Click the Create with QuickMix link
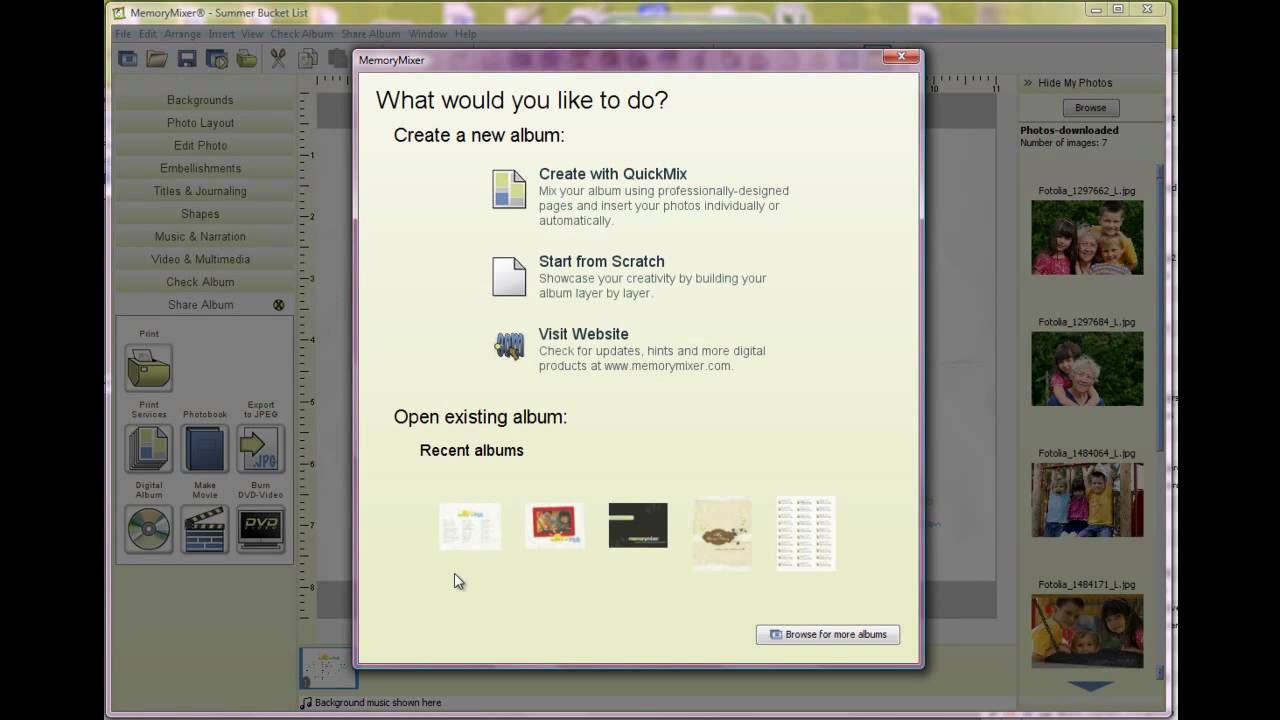 [x=612, y=174]
